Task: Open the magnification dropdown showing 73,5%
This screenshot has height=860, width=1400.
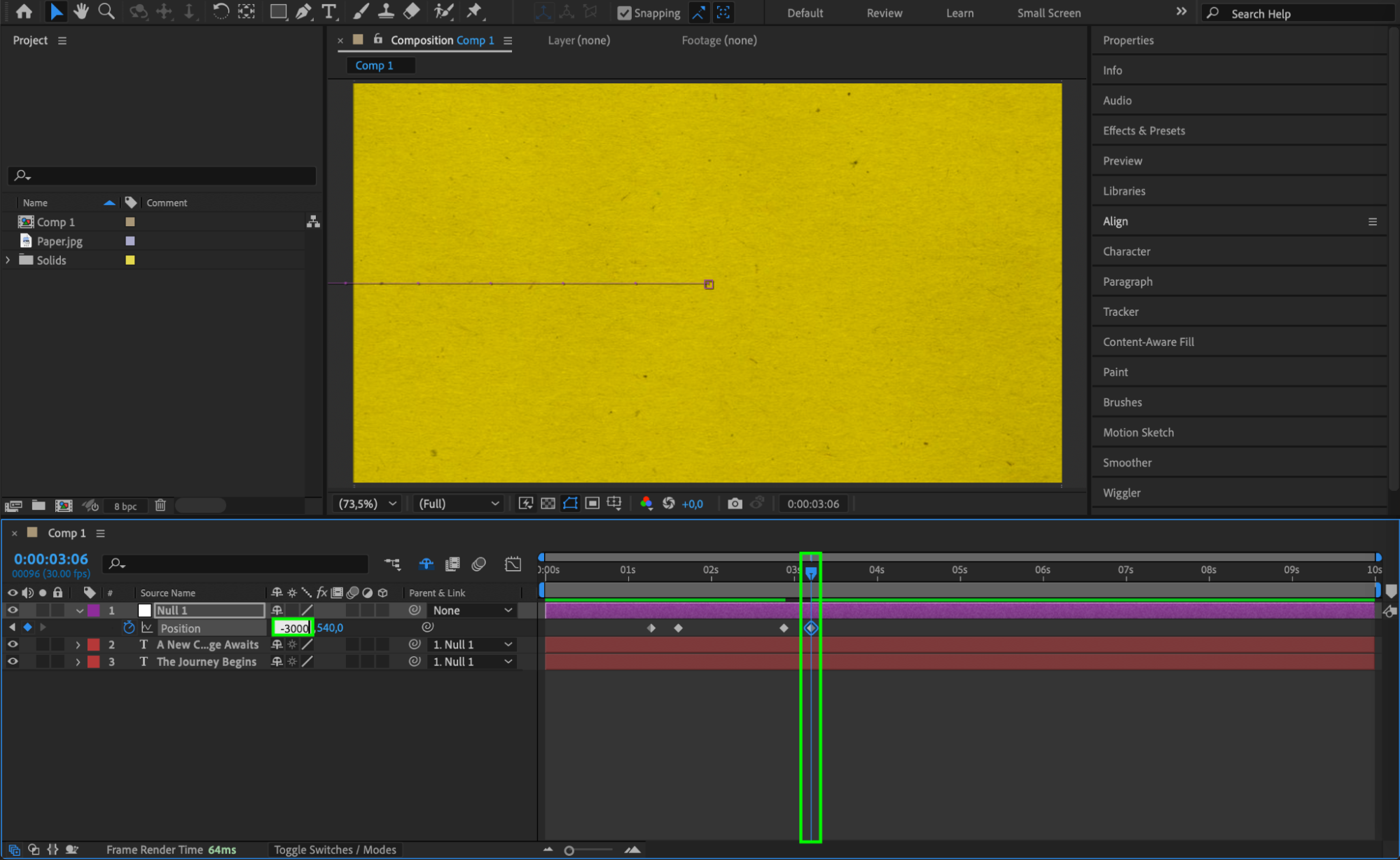Action: 368,504
